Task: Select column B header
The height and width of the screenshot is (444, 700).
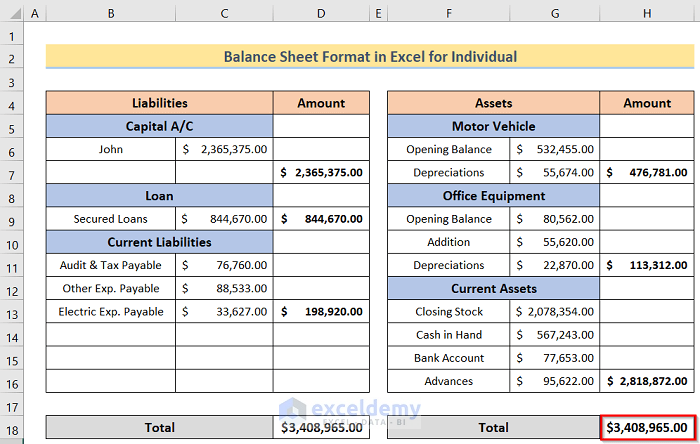Action: (110, 14)
